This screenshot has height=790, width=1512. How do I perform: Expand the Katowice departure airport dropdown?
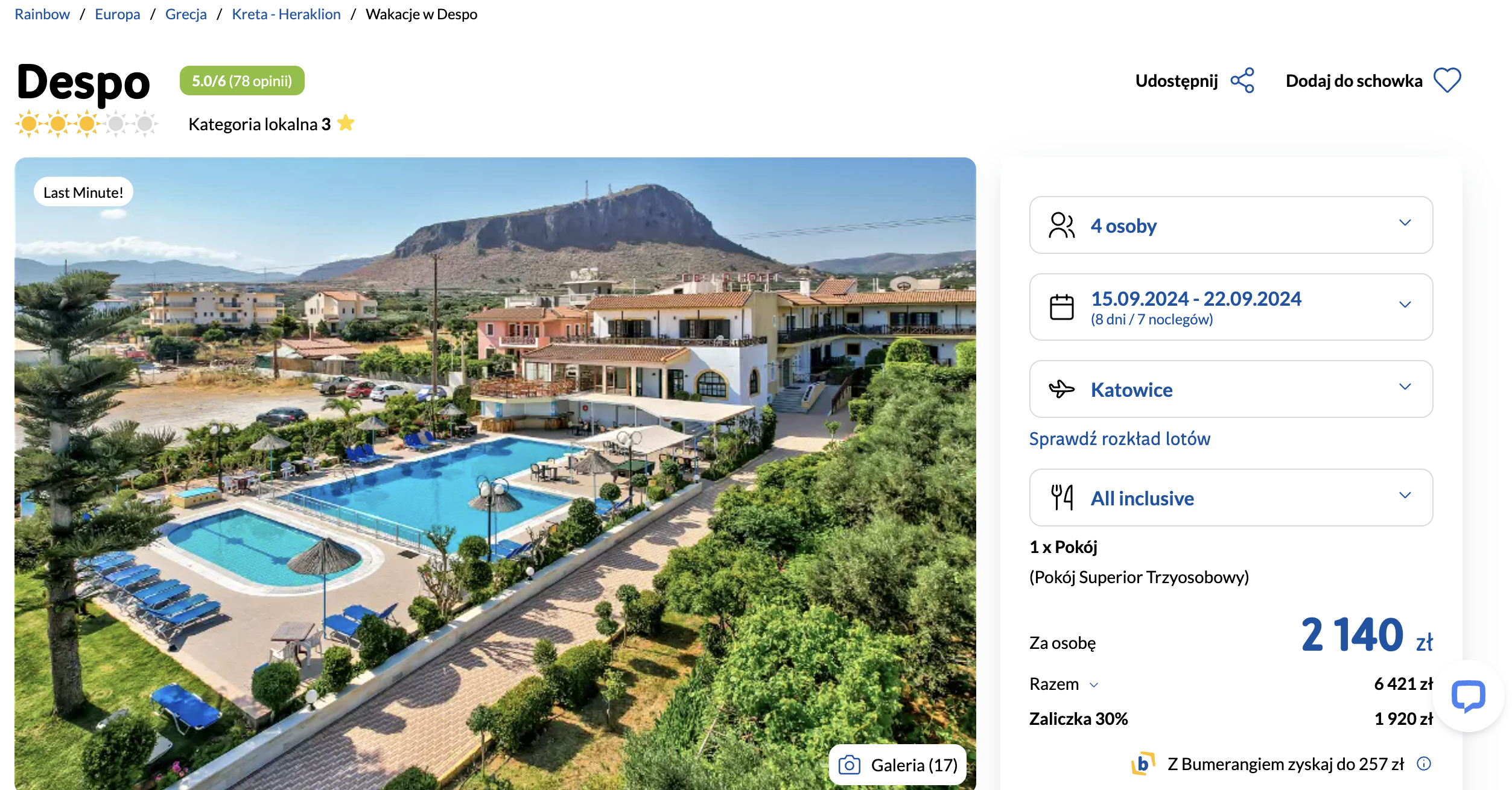(1231, 389)
